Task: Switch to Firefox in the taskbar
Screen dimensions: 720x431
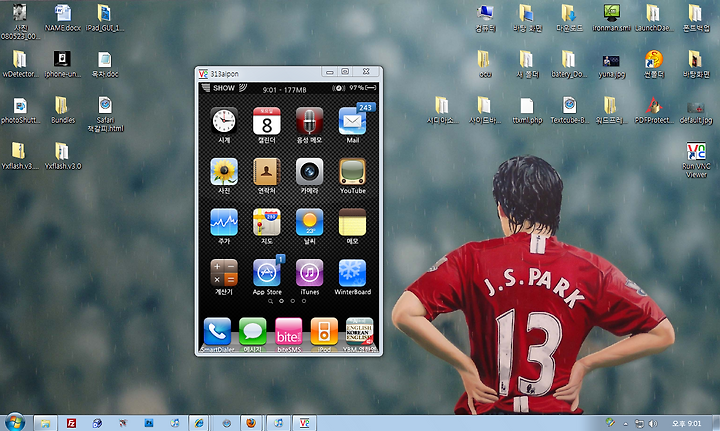Action: pos(251,423)
